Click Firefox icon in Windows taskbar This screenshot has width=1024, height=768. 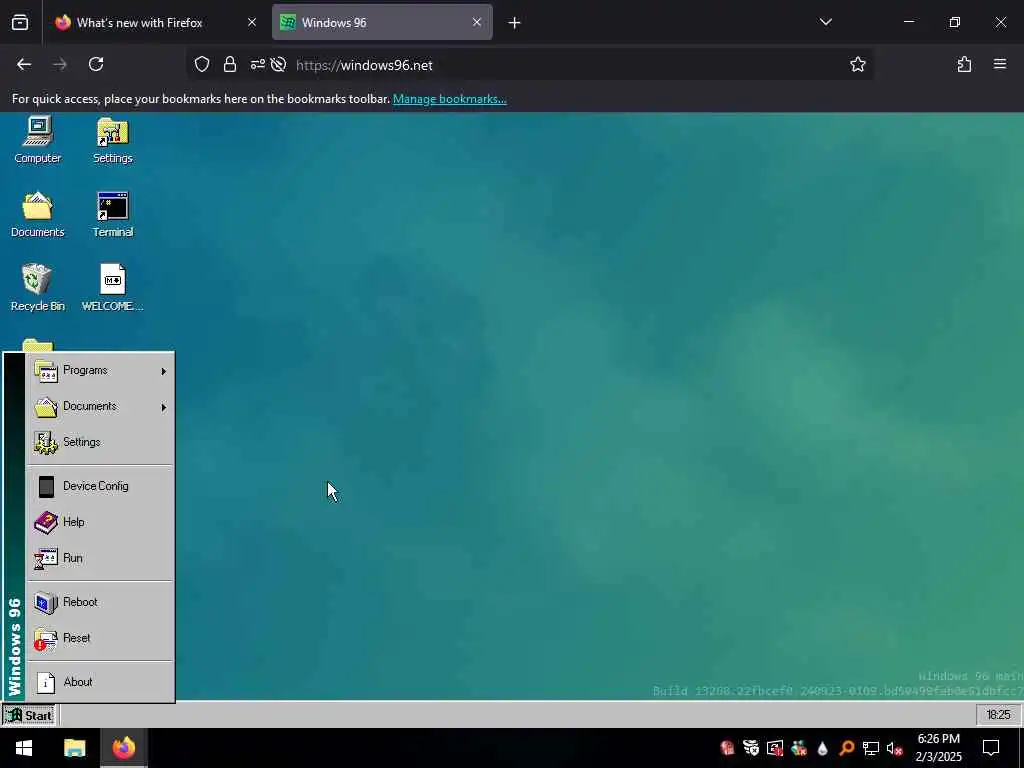pyautogui.click(x=123, y=748)
